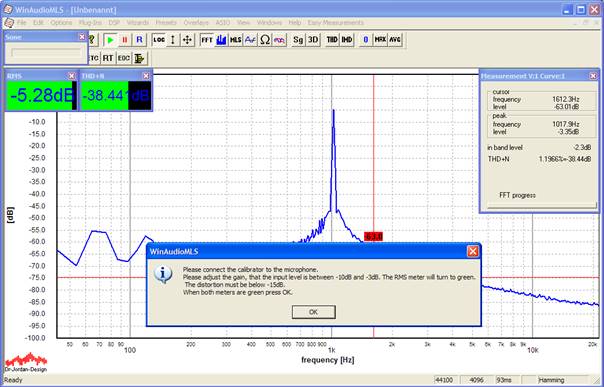Pause measurement with the red pause icon

(125, 40)
